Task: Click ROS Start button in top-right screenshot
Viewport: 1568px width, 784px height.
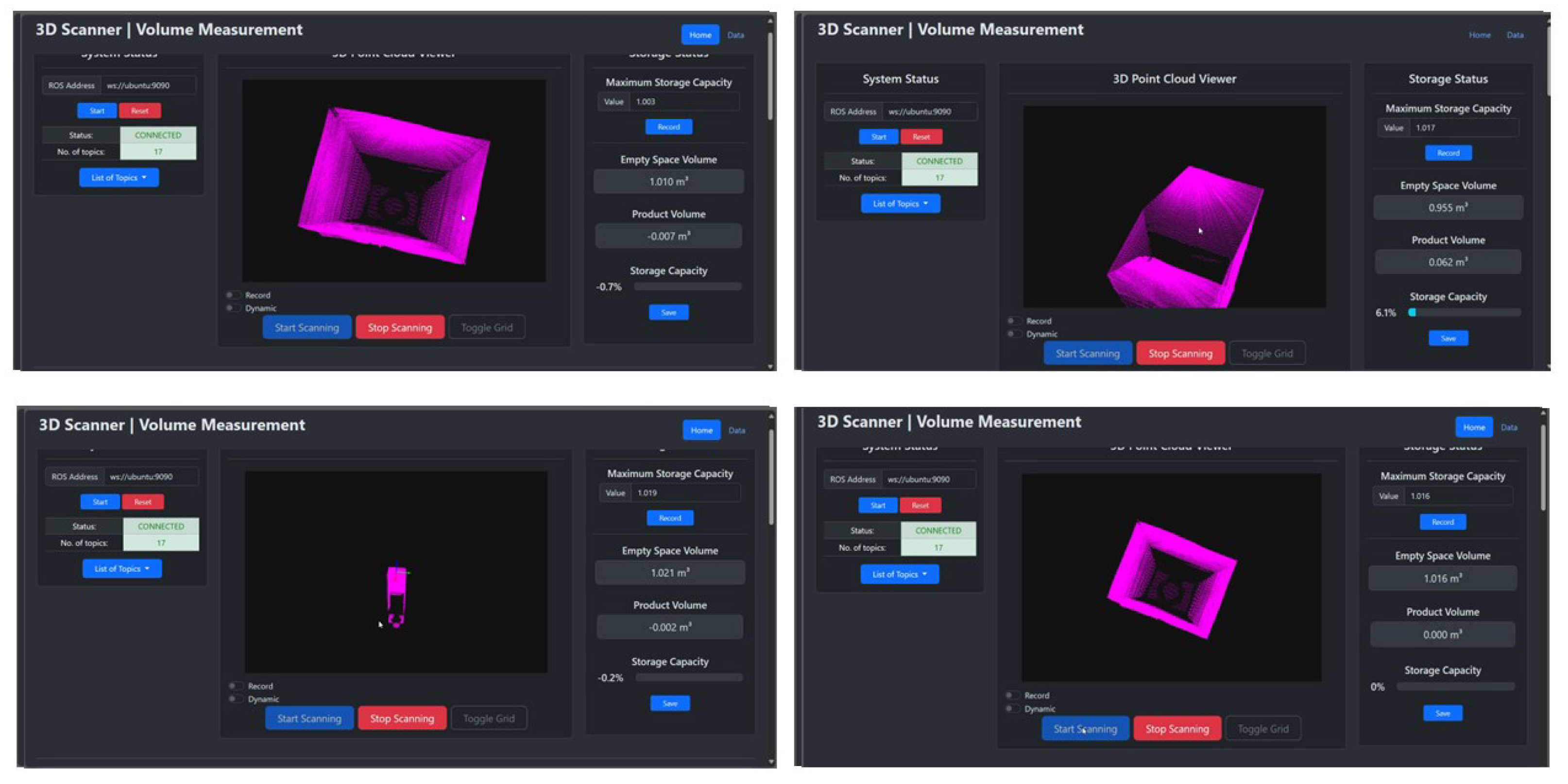Action: [878, 137]
